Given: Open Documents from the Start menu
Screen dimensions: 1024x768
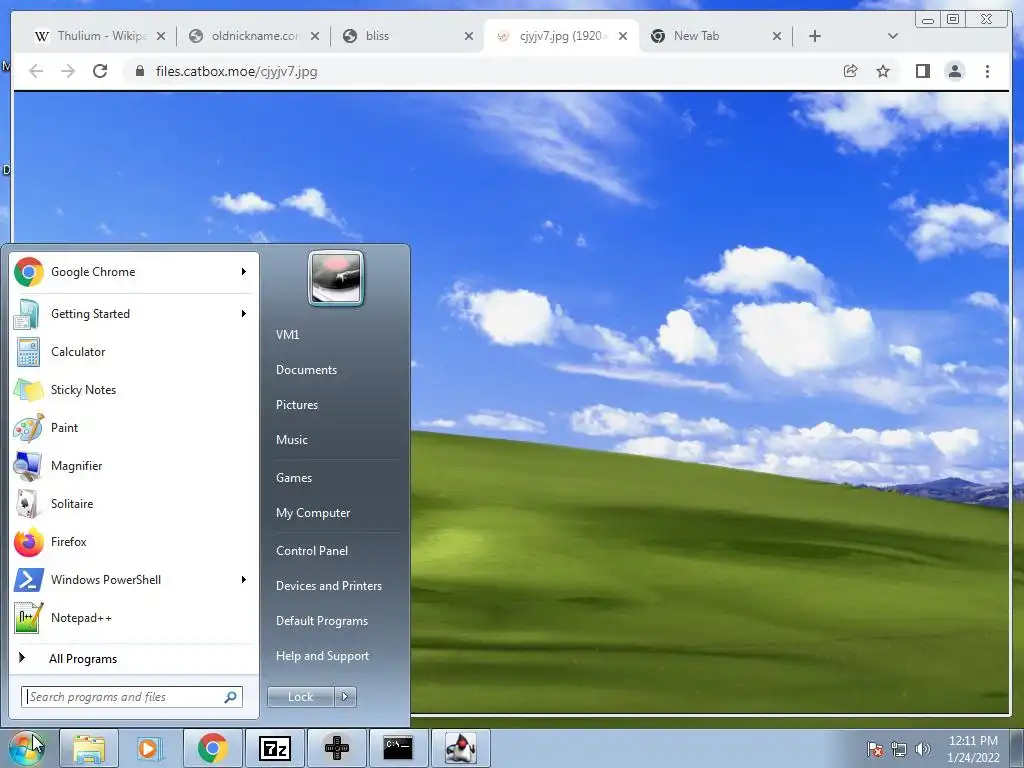Looking at the screenshot, I should pos(306,370).
